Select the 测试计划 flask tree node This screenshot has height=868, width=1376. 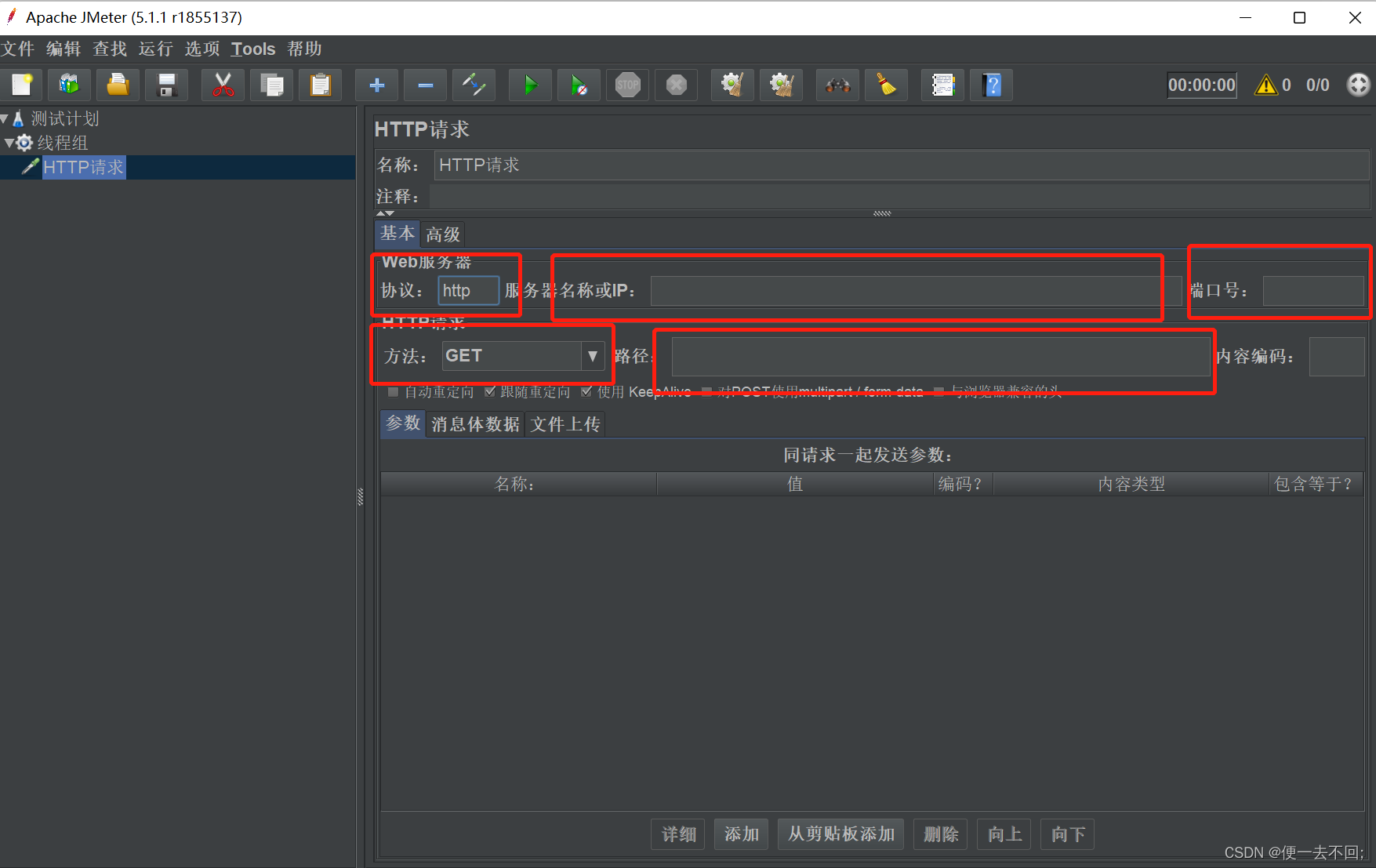pyautogui.click(x=64, y=119)
